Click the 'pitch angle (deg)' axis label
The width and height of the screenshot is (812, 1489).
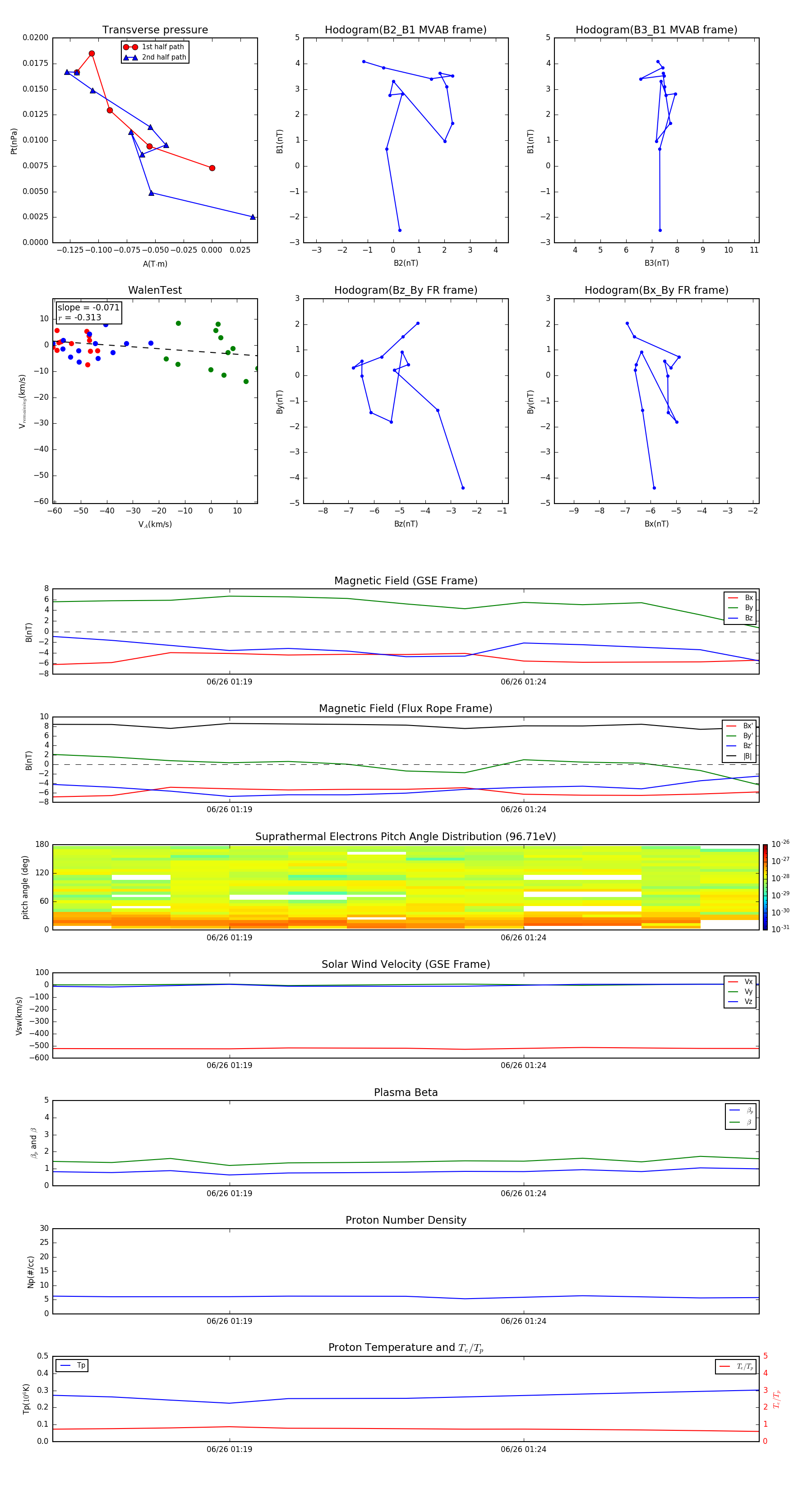click(x=25, y=887)
